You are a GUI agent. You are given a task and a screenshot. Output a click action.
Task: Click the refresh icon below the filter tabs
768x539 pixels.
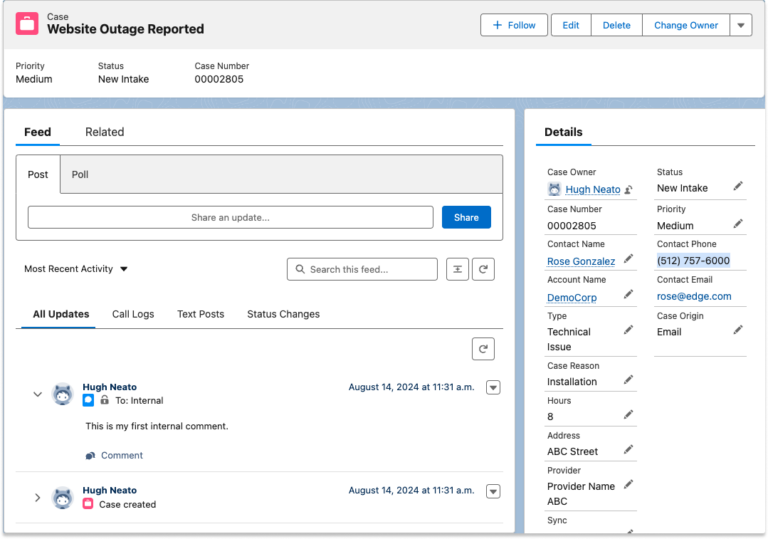click(x=484, y=348)
